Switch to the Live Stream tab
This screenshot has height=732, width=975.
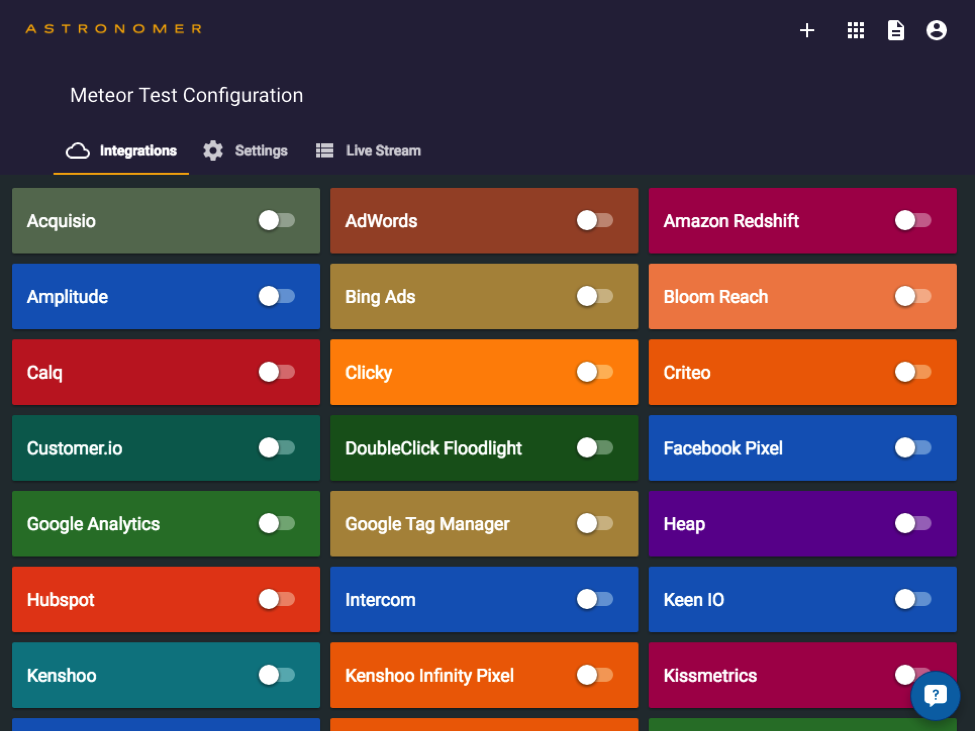pyautogui.click(x=368, y=151)
